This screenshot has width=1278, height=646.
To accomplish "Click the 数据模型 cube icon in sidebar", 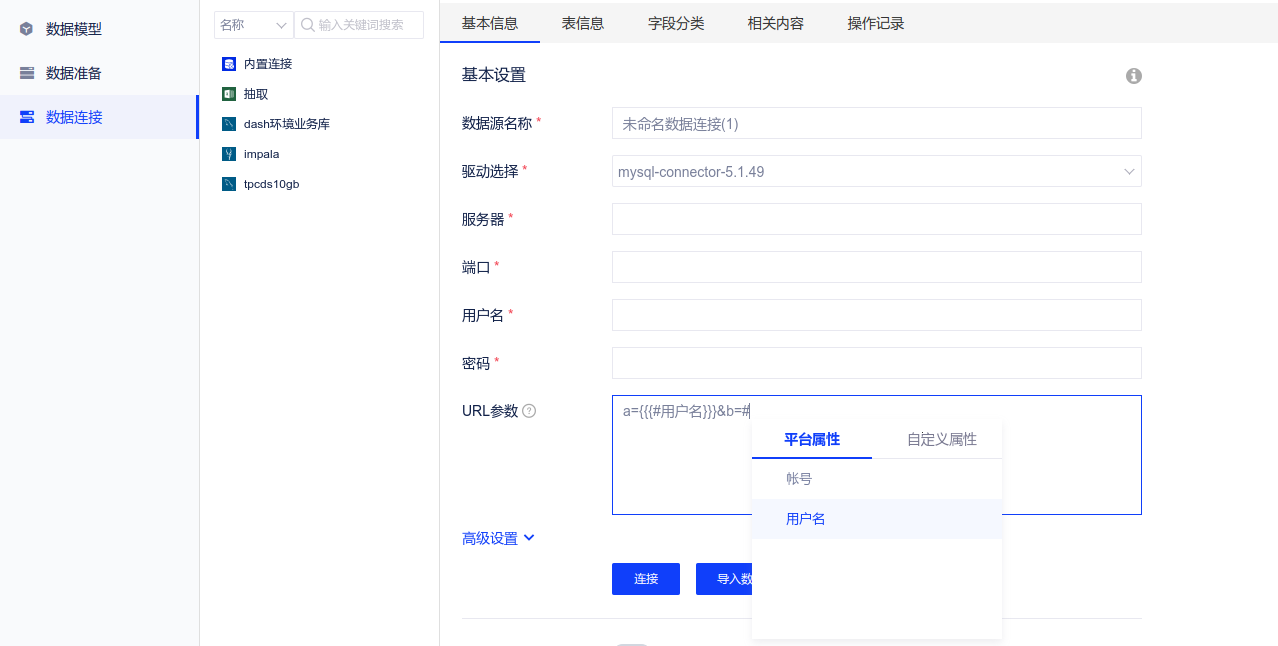I will point(27,29).
